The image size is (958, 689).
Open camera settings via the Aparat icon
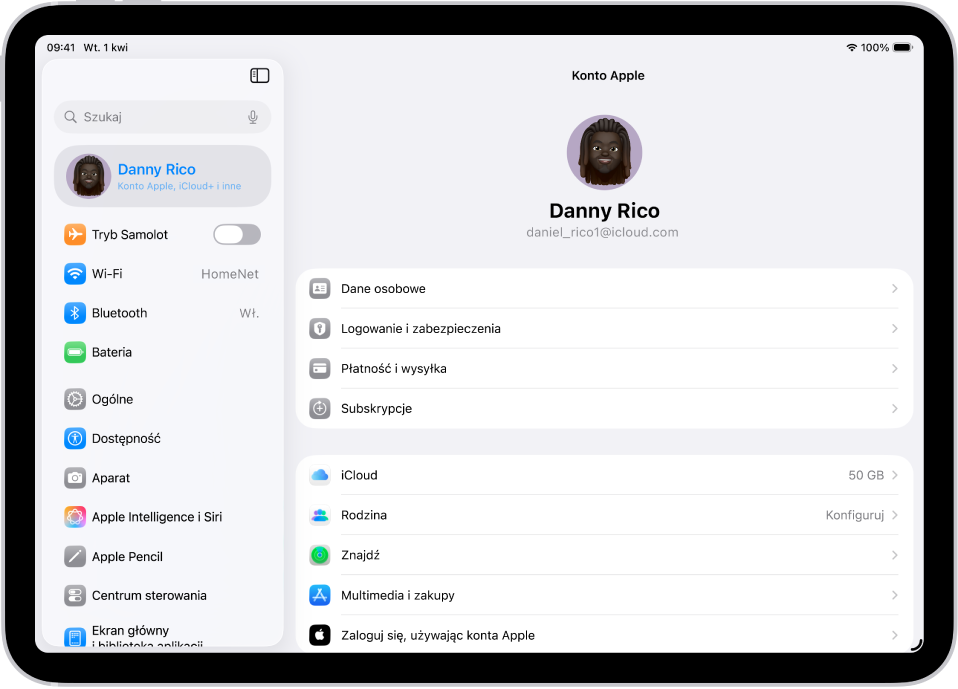coord(75,477)
